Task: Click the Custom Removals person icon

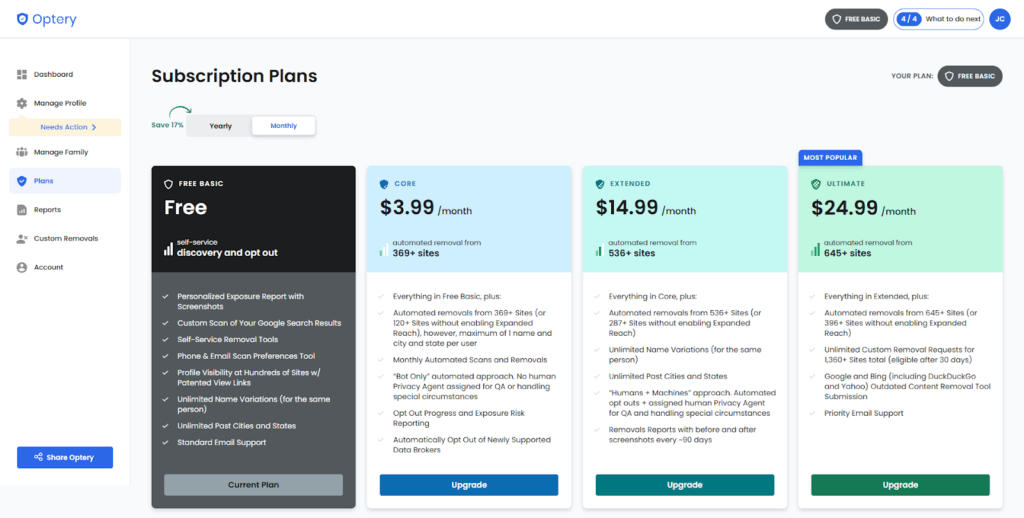Action: [x=22, y=239]
